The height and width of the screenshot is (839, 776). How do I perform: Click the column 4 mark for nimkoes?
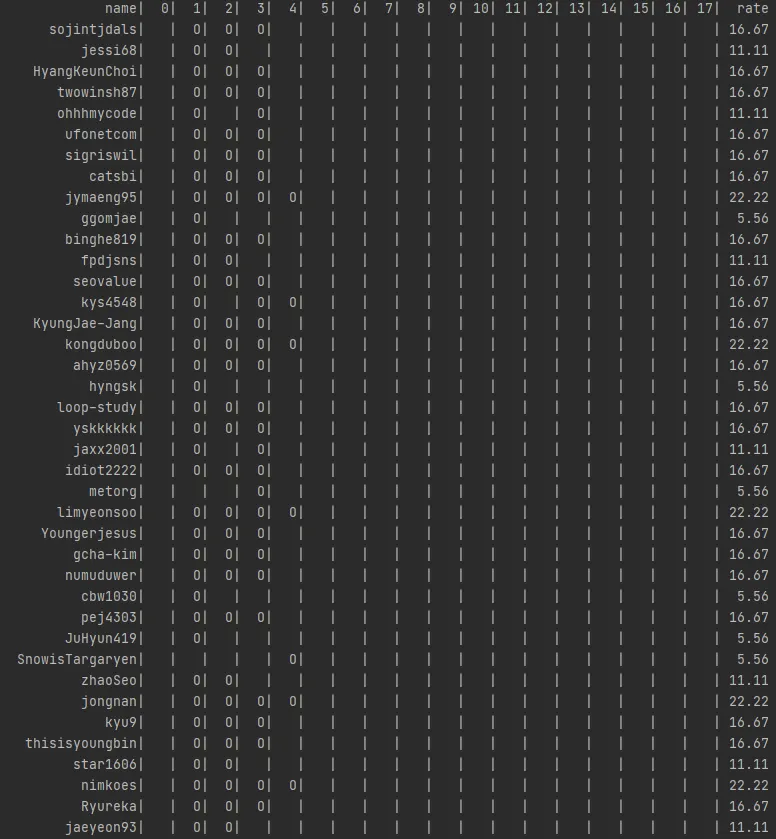pyautogui.click(x=293, y=785)
